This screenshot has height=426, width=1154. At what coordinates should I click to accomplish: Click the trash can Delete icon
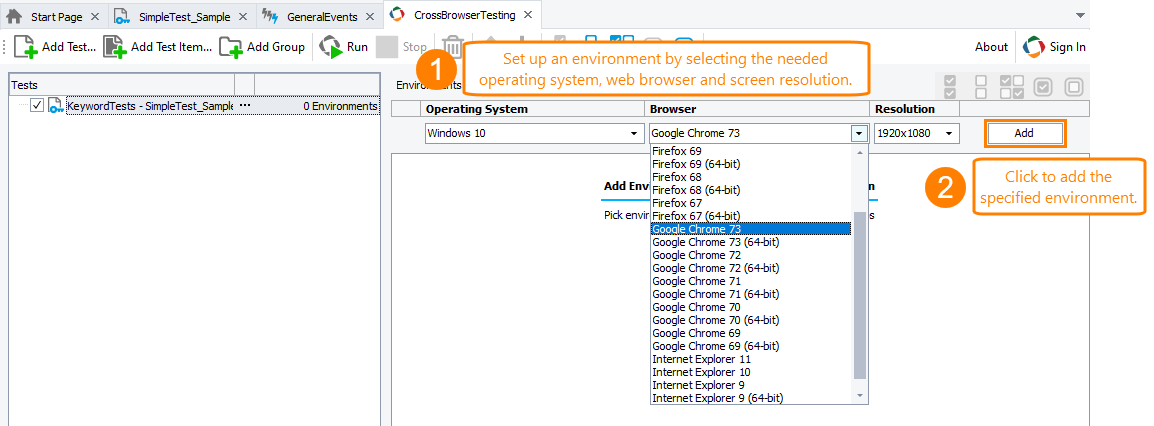click(451, 48)
